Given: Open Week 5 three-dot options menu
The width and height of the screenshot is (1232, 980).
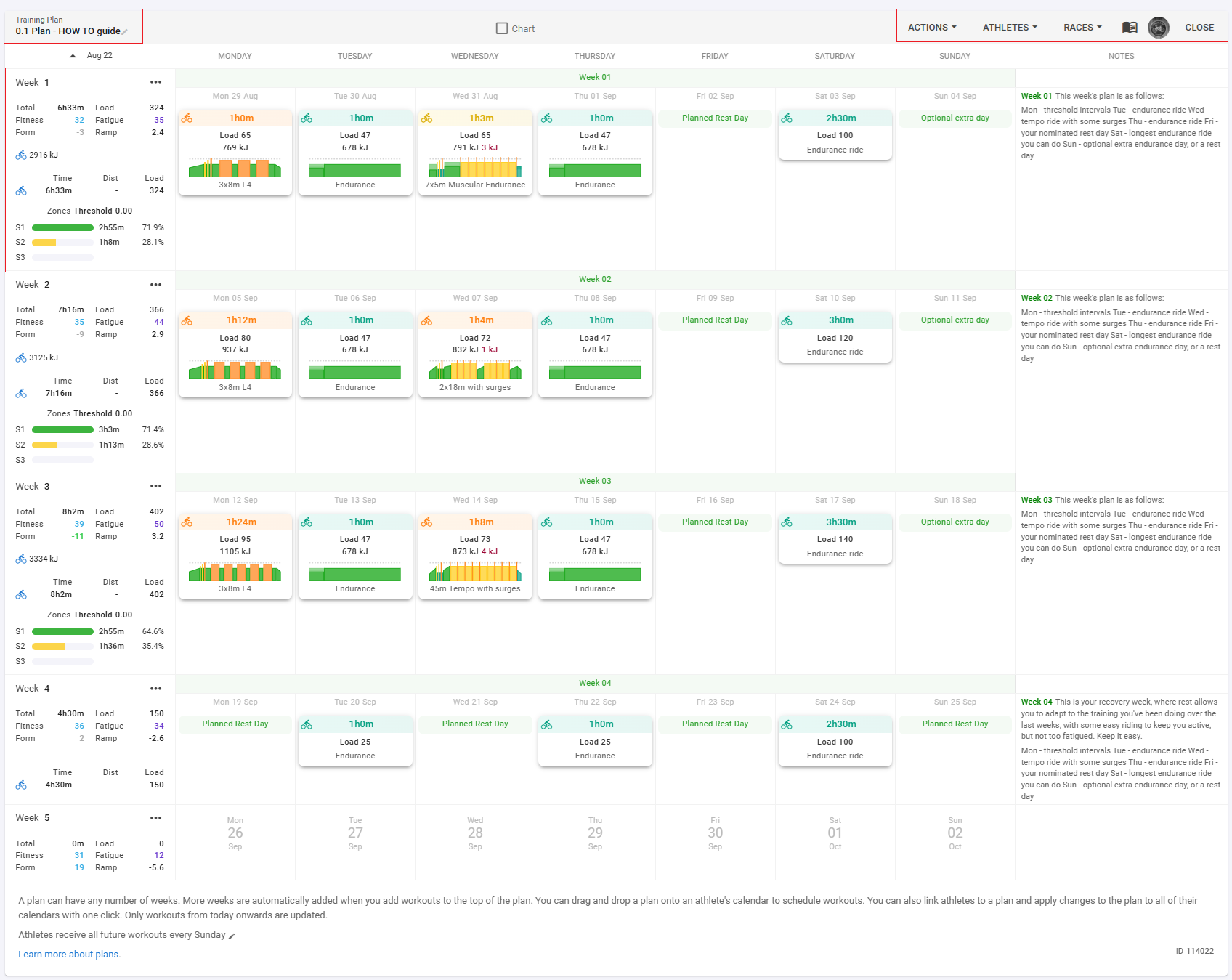Looking at the screenshot, I should click(x=155, y=818).
